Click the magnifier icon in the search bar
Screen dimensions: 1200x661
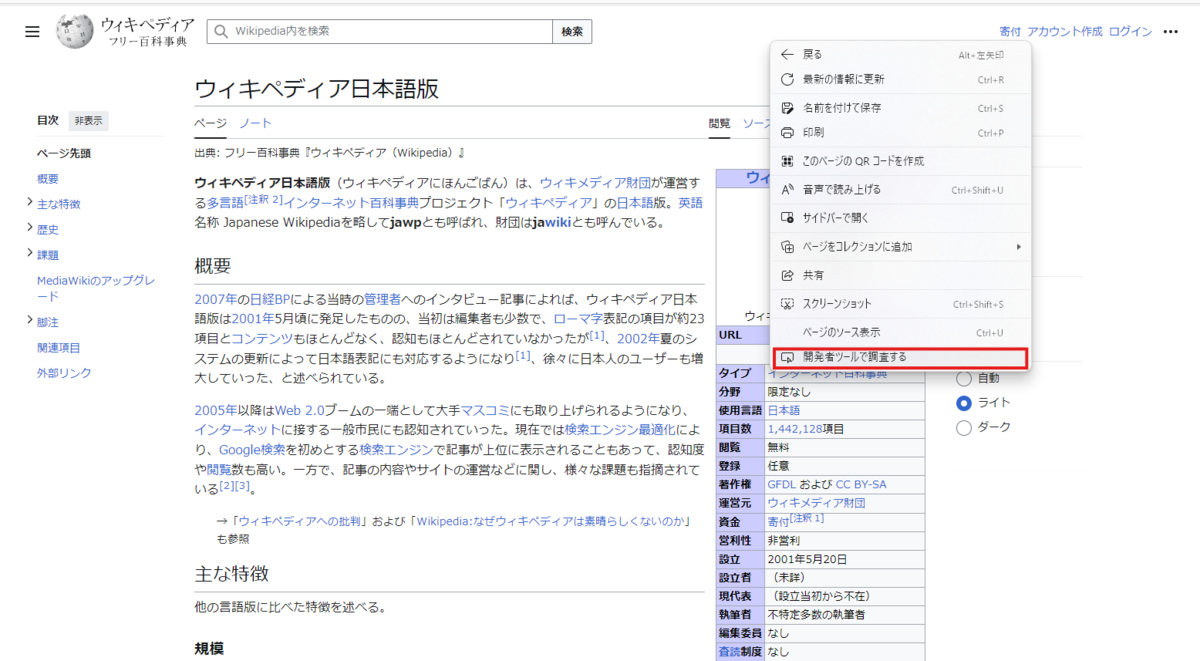[221, 31]
